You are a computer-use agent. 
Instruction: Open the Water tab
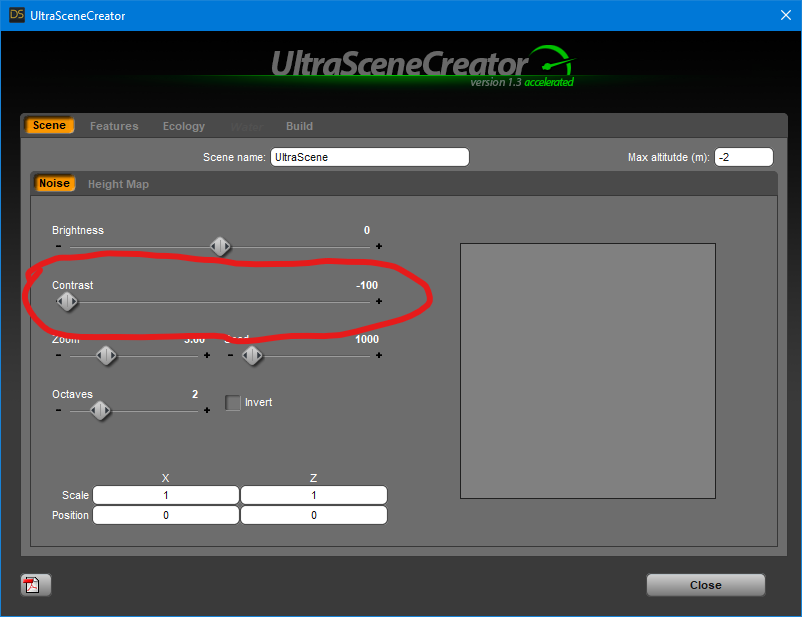[x=247, y=126]
